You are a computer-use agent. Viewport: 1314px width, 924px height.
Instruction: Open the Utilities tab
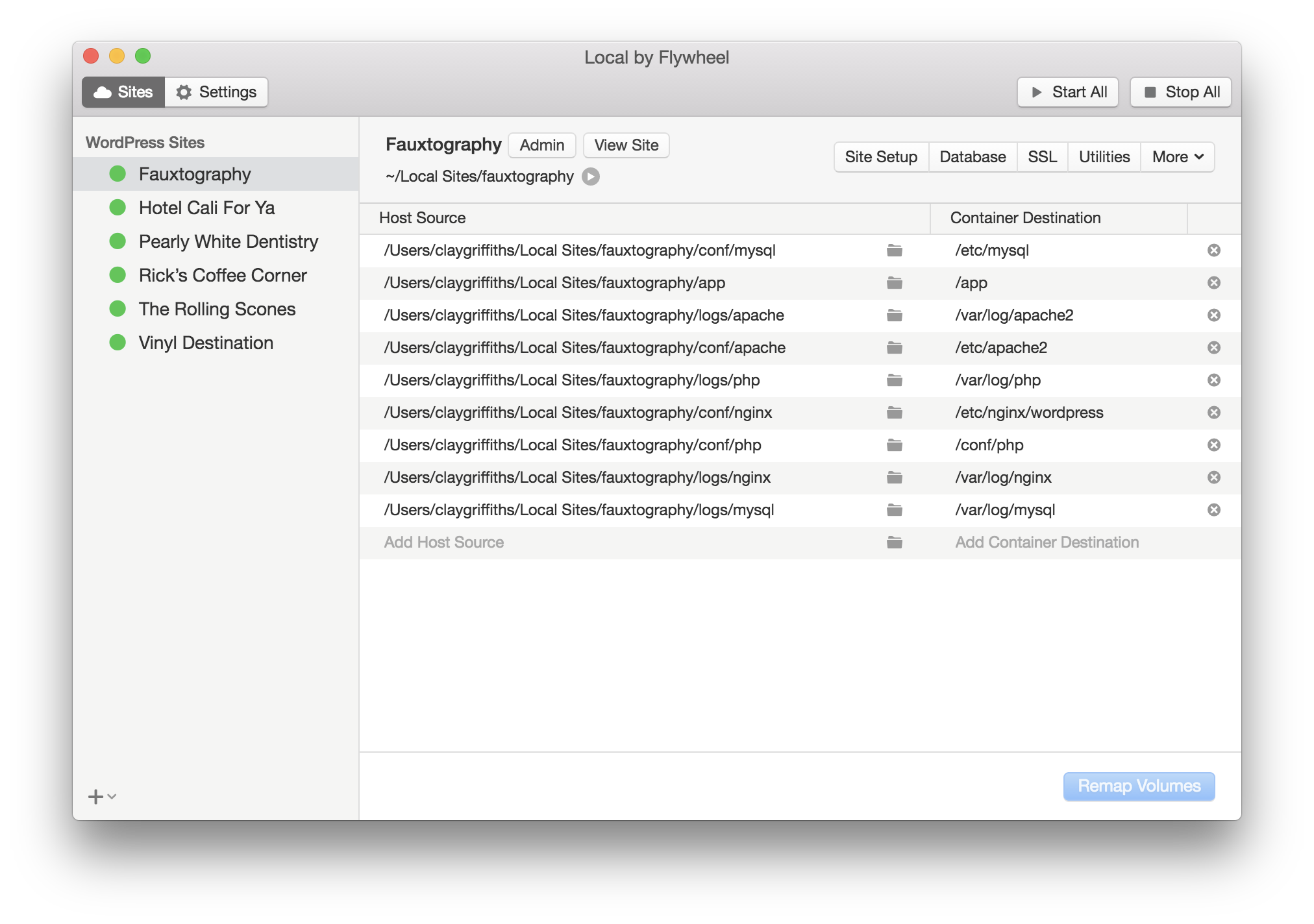(1104, 157)
